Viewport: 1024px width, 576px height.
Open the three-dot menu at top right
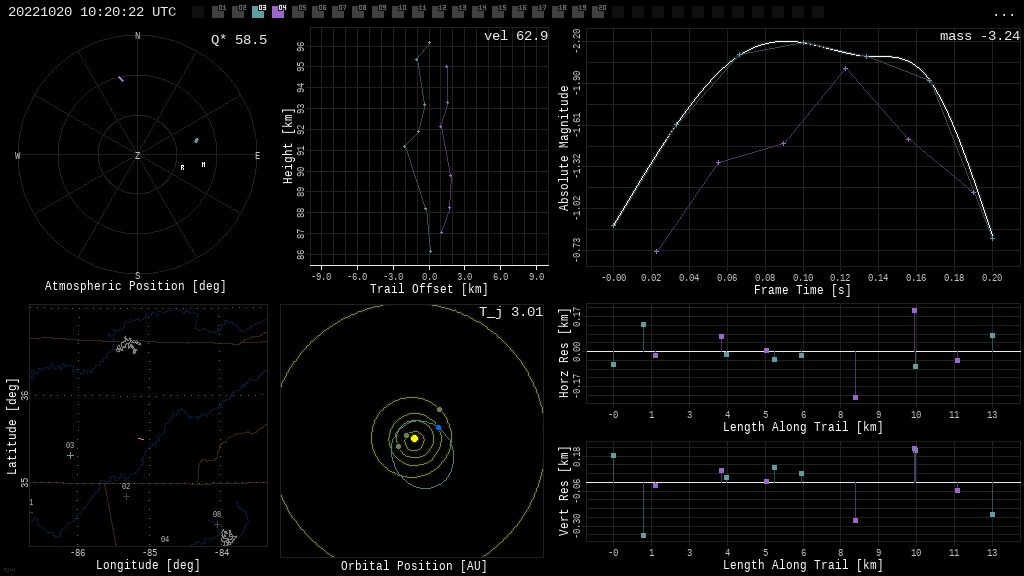1003,13
